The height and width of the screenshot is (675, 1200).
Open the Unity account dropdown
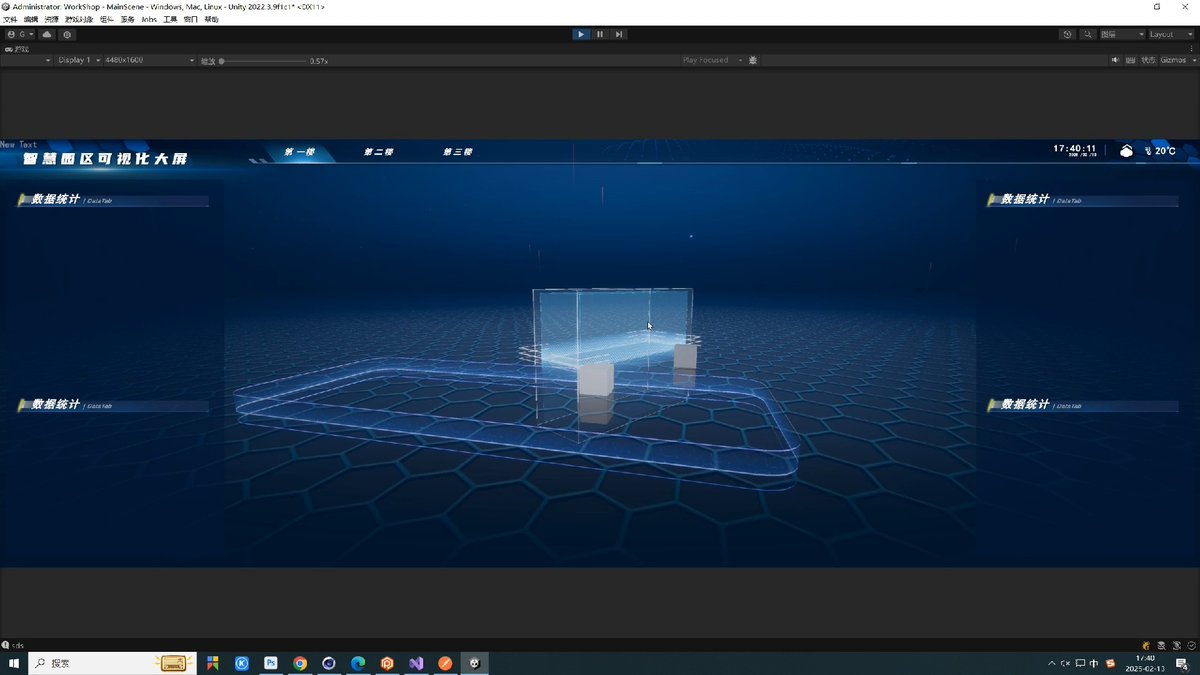point(20,34)
